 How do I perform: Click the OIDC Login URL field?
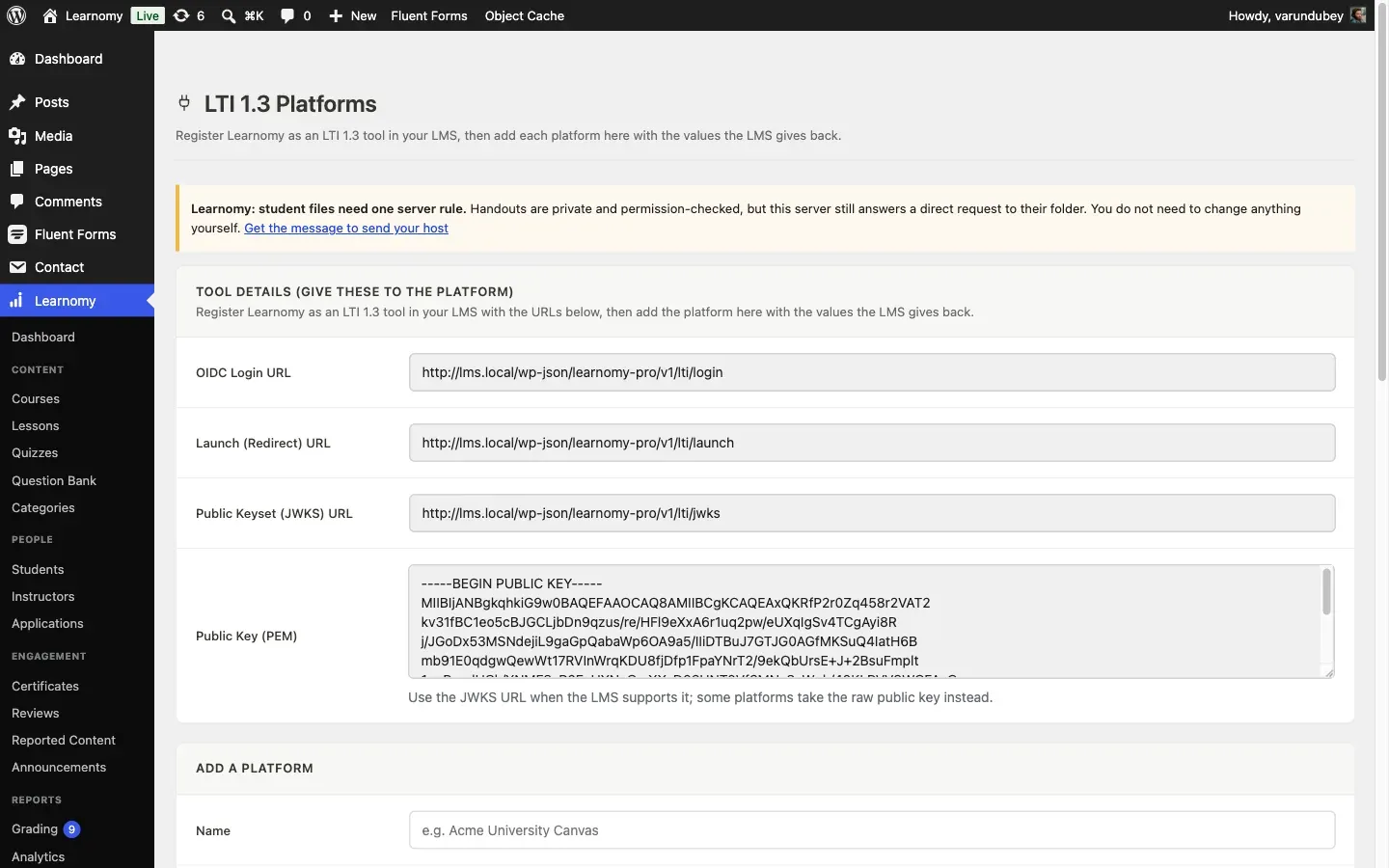coord(872,372)
